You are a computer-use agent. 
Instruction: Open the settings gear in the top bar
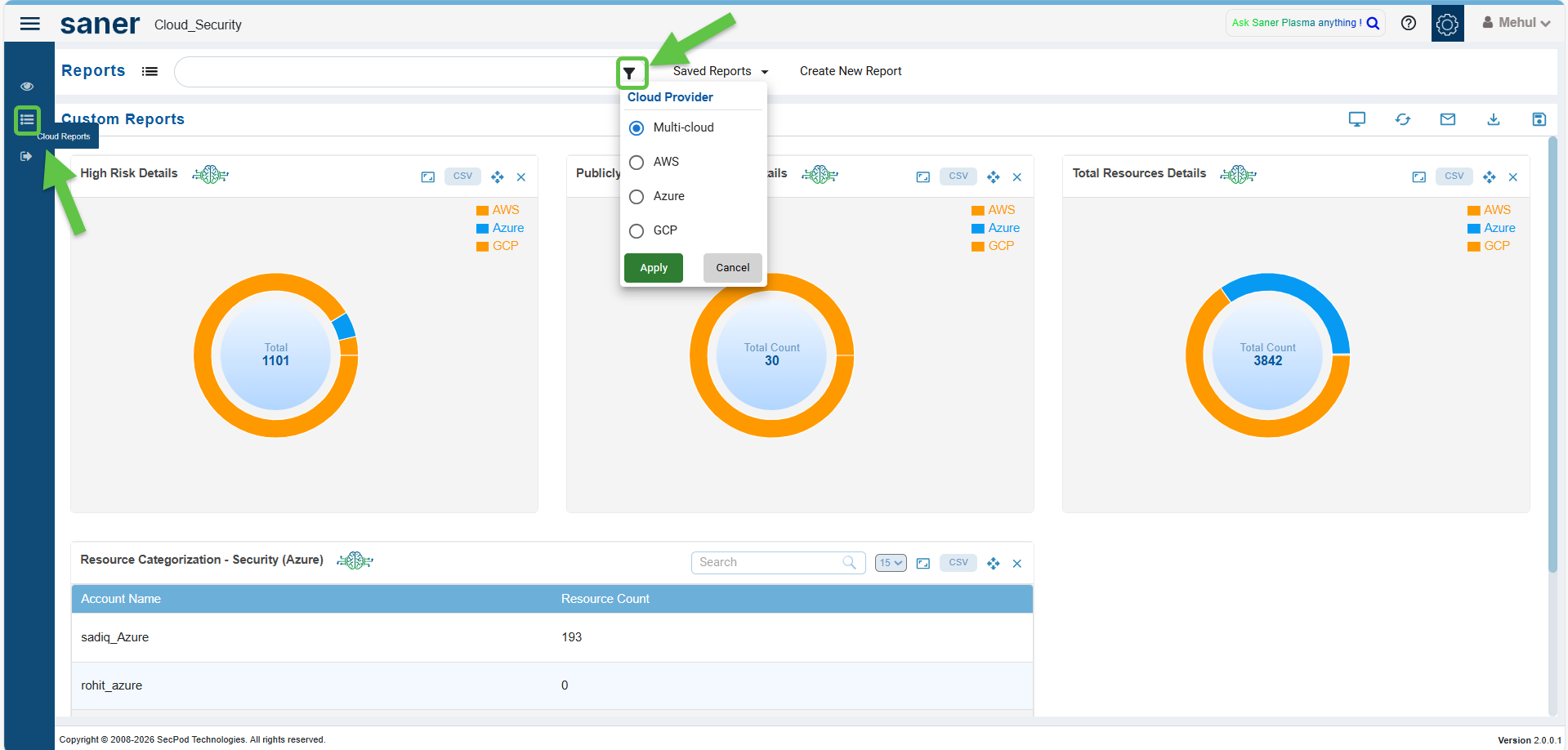point(1447,24)
